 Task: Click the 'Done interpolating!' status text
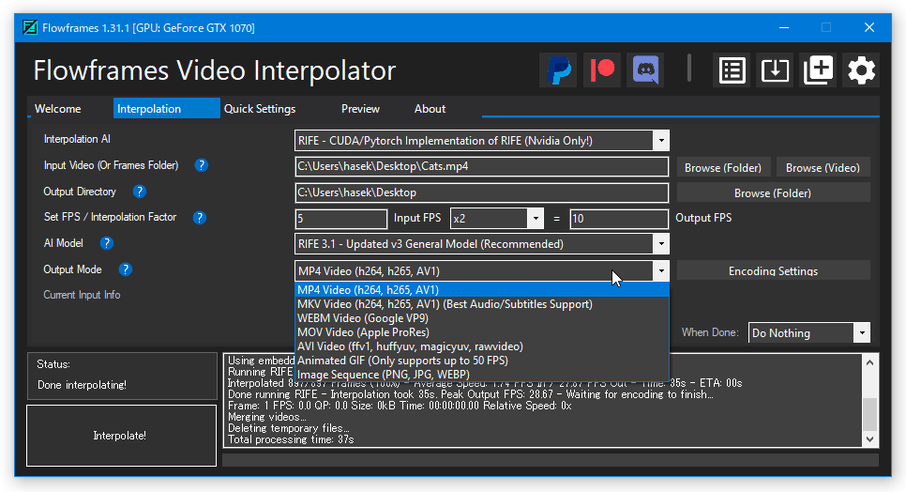81,385
